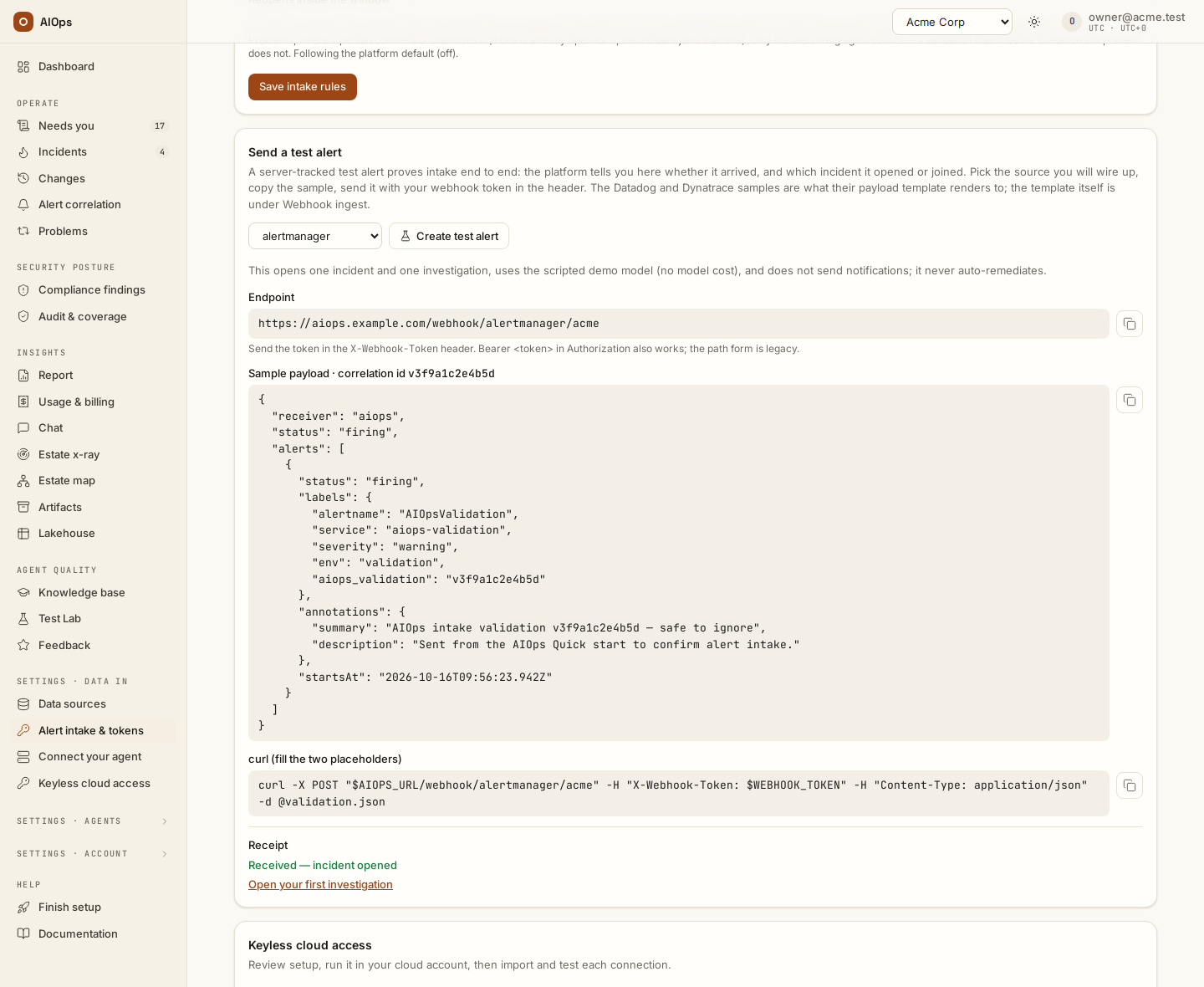Click the owner@acme.test account label
This screenshot has width=1204, height=987.
pyautogui.click(x=1137, y=17)
